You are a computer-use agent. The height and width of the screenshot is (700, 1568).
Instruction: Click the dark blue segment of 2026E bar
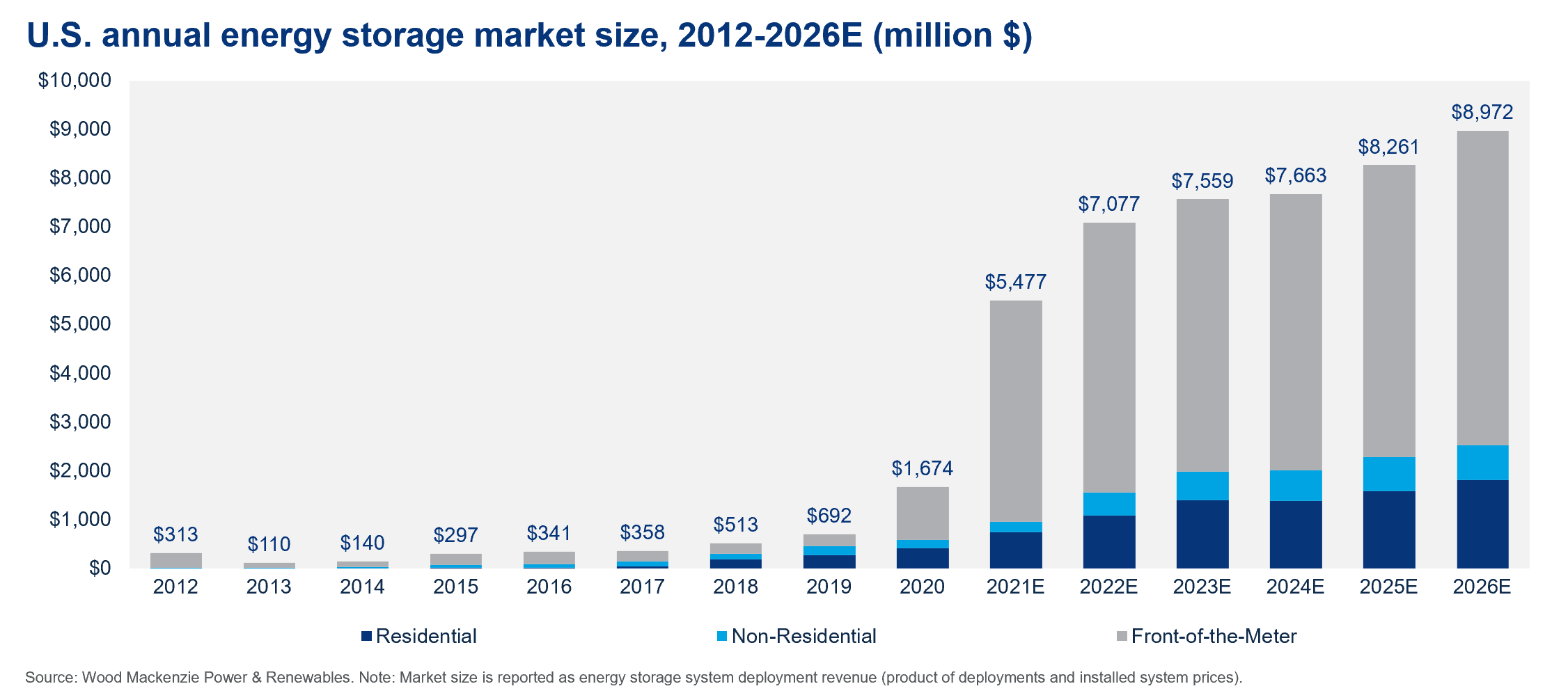coord(1482,524)
